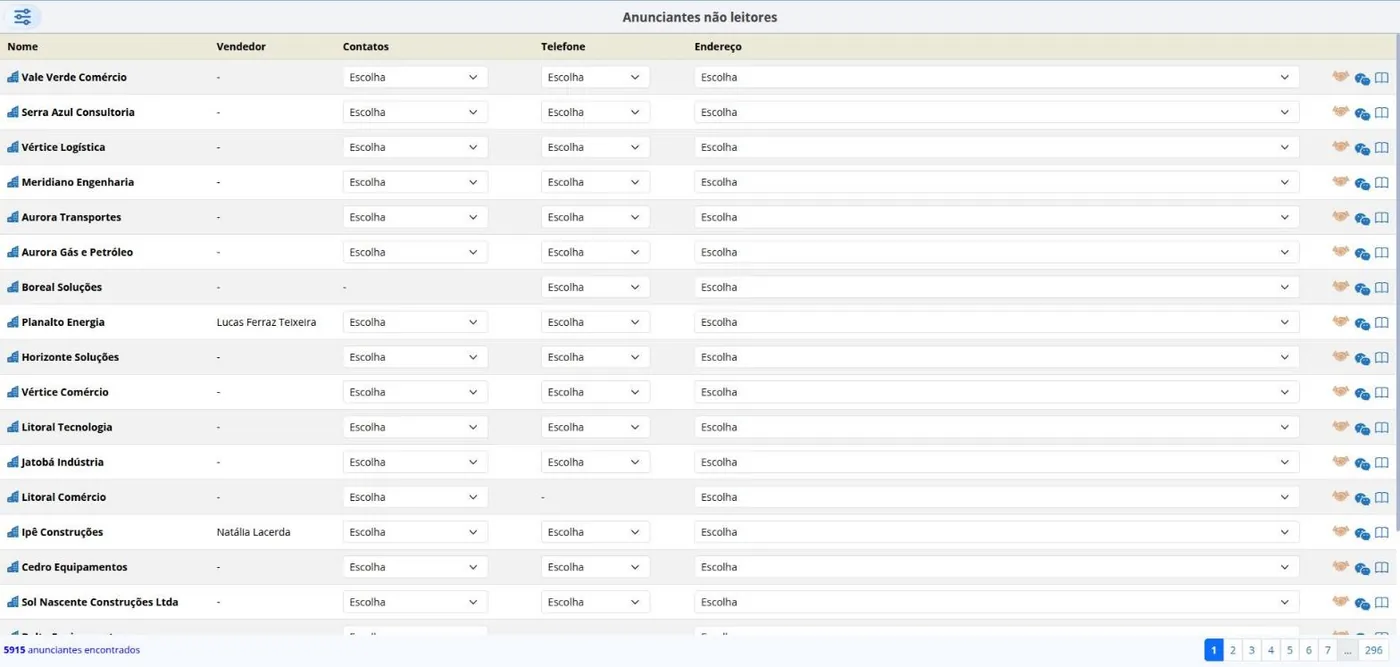Click the Endereço column header
Screen dimensions: 1400x667
click(718, 47)
